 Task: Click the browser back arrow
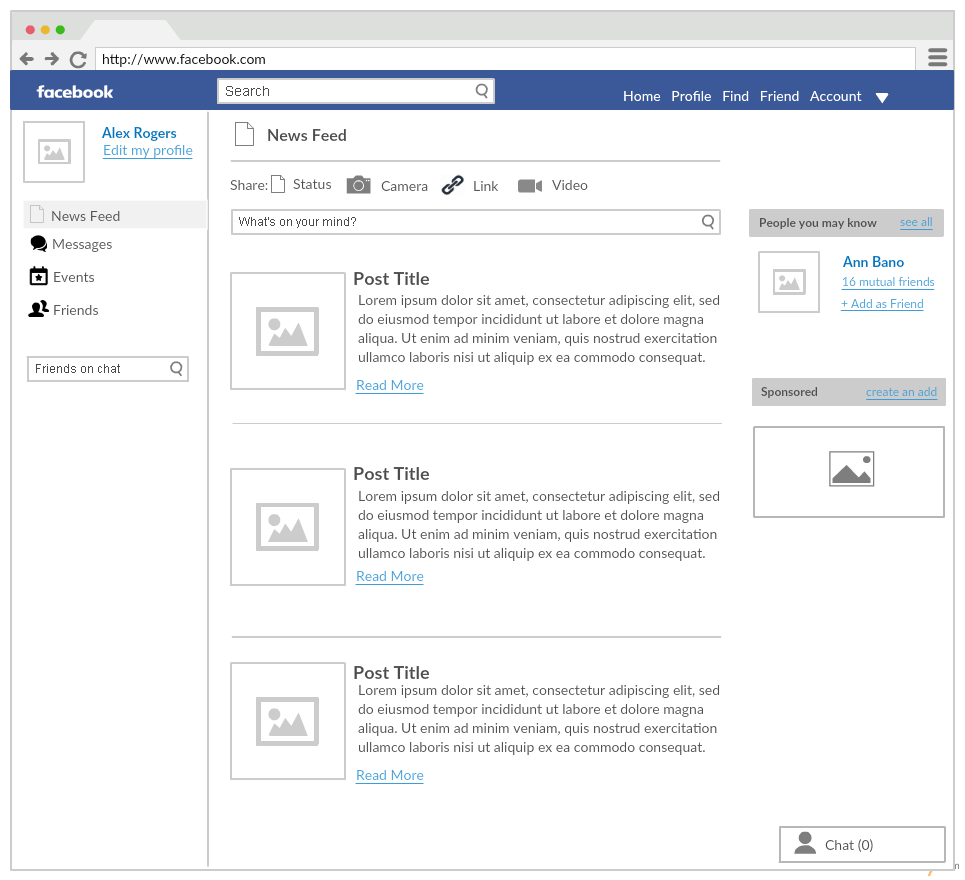tap(27, 59)
